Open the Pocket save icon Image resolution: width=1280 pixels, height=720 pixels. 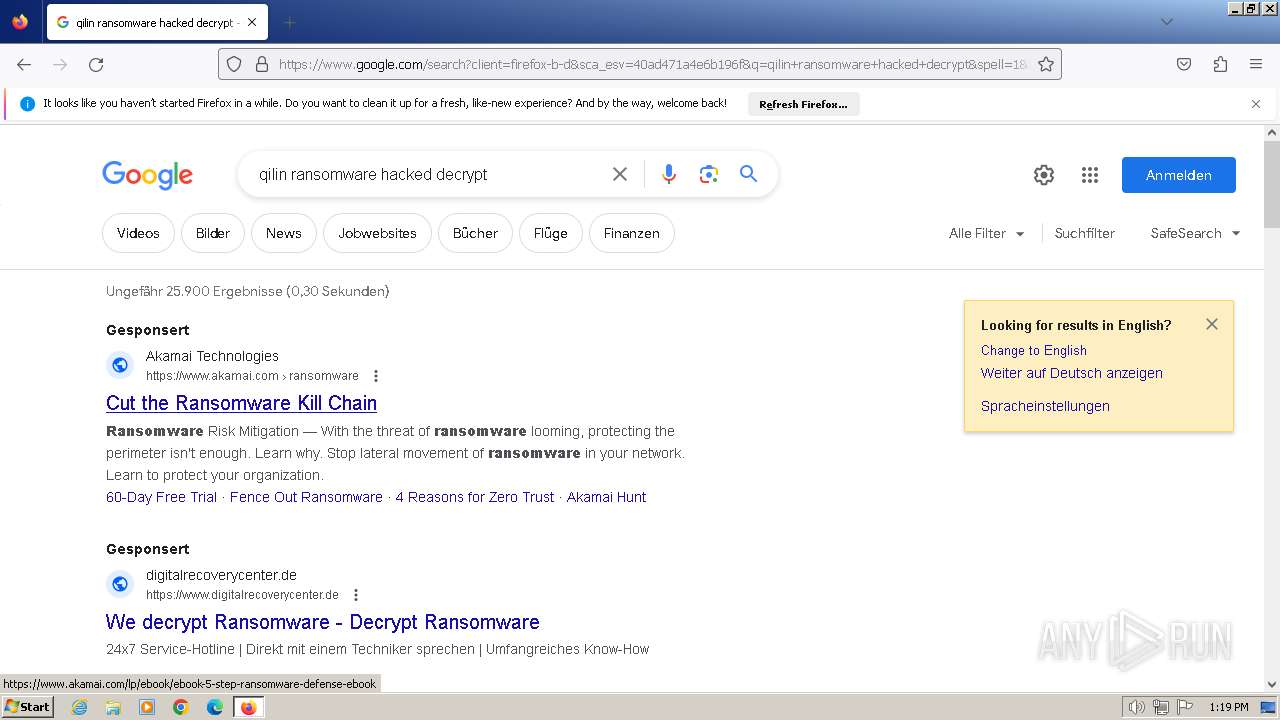point(1184,64)
